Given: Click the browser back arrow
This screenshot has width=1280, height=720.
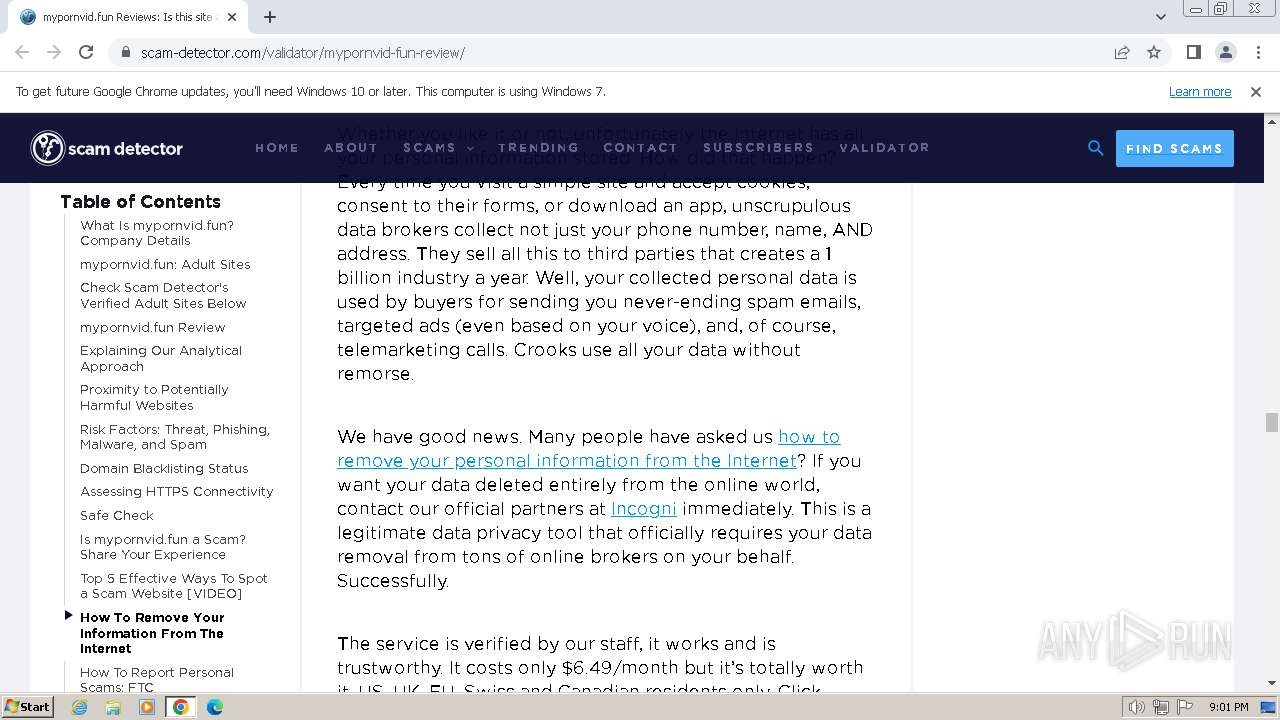Looking at the screenshot, I should click(x=22, y=52).
